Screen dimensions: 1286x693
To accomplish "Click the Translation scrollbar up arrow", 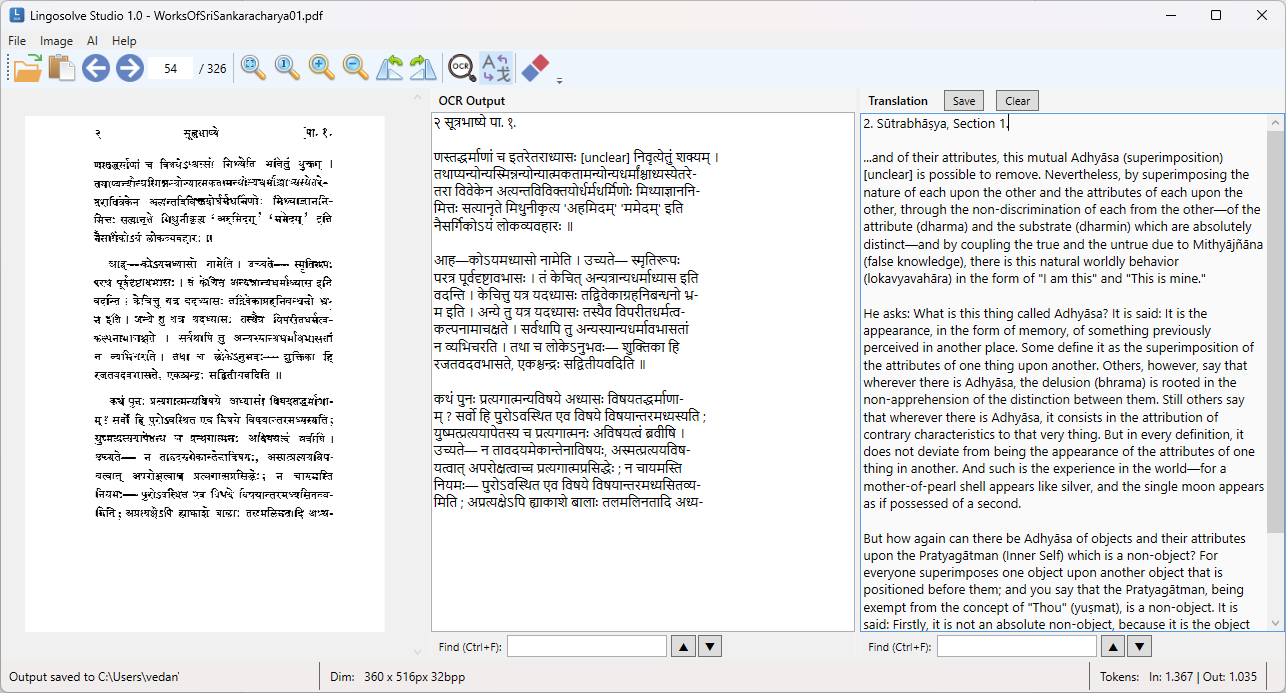I will (x=1275, y=122).
